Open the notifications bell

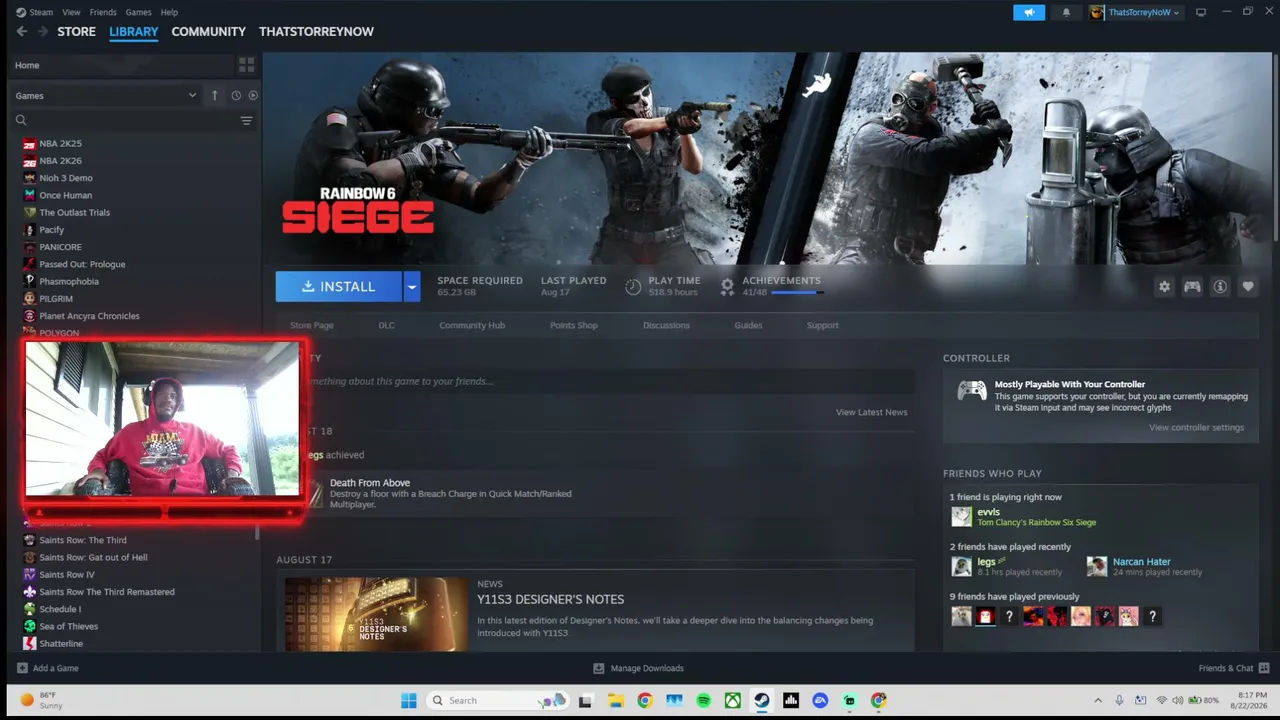point(1066,12)
